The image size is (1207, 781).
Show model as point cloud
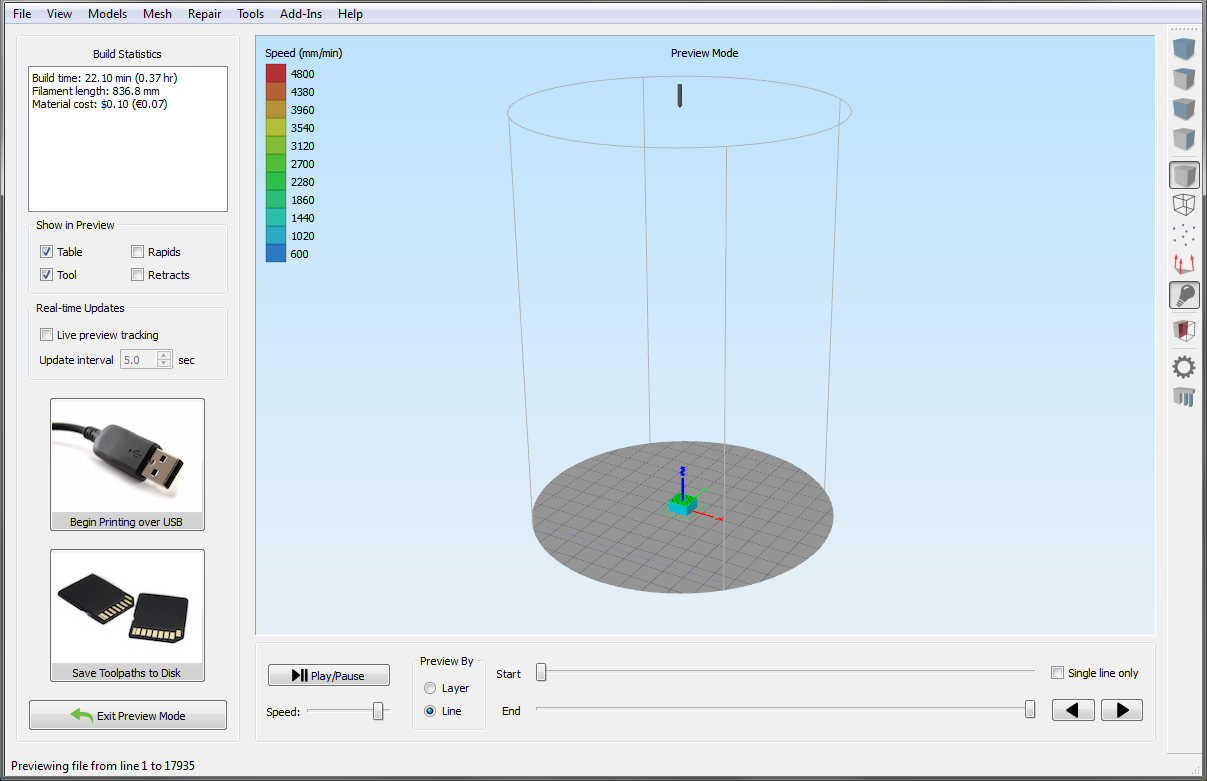(1184, 235)
